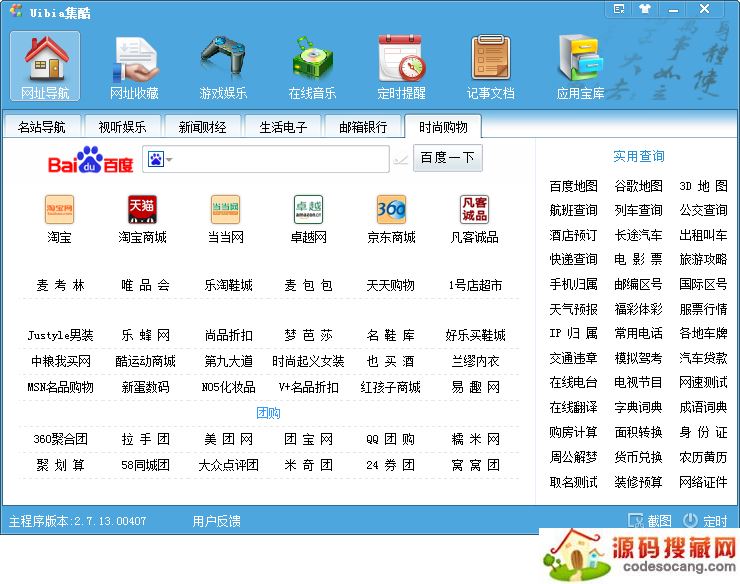Open the 乐淘鞋城 link
Screen dimensions: 740x584
point(228,285)
